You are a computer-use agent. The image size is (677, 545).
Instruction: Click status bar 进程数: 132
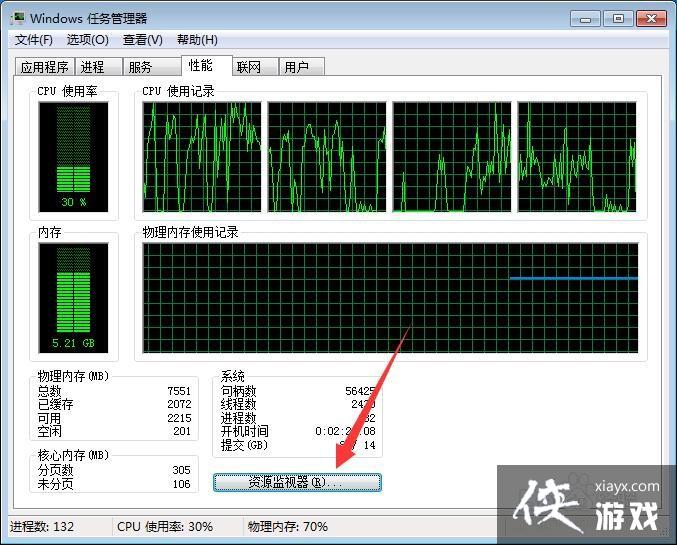[x=42, y=527]
